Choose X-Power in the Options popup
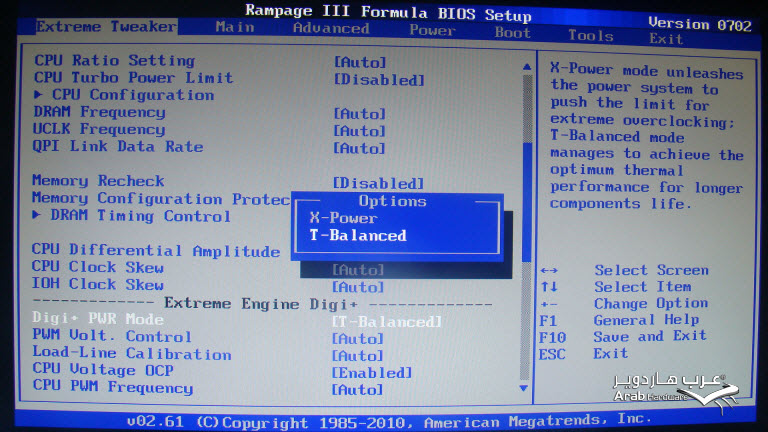This screenshot has width=768, height=432. tap(343, 218)
